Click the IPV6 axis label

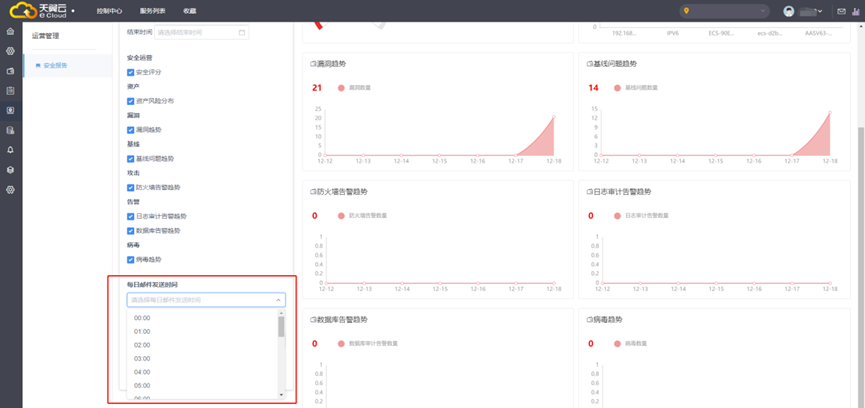tap(672, 33)
